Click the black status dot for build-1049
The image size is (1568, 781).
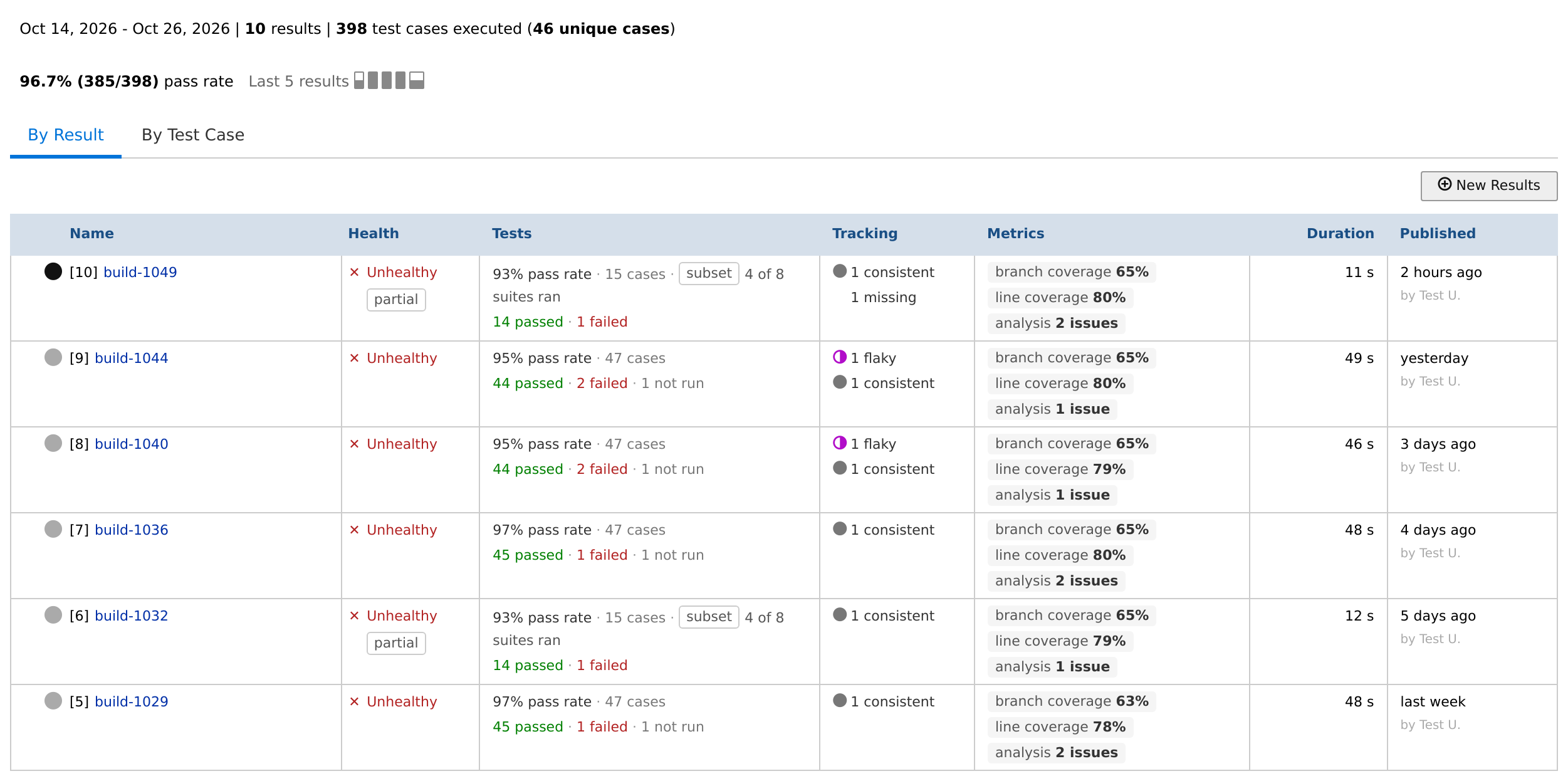[53, 271]
